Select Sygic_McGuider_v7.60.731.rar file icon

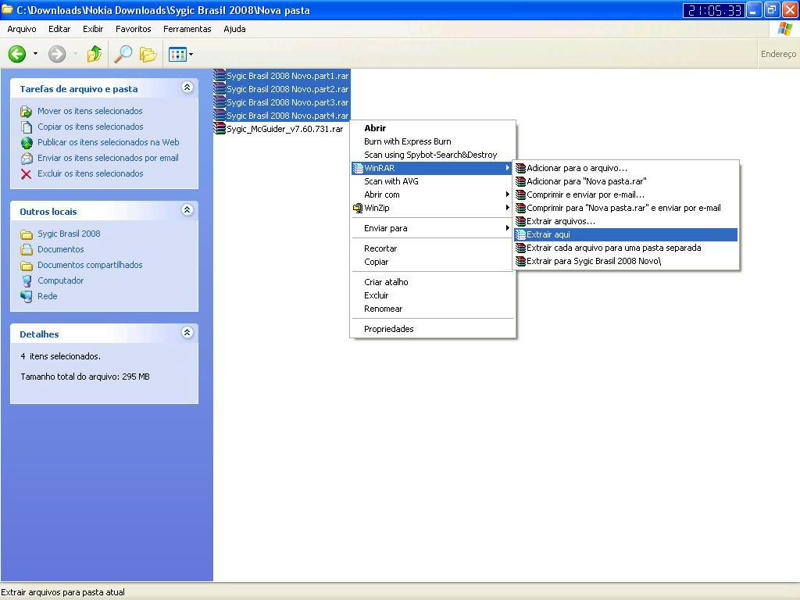[219, 129]
